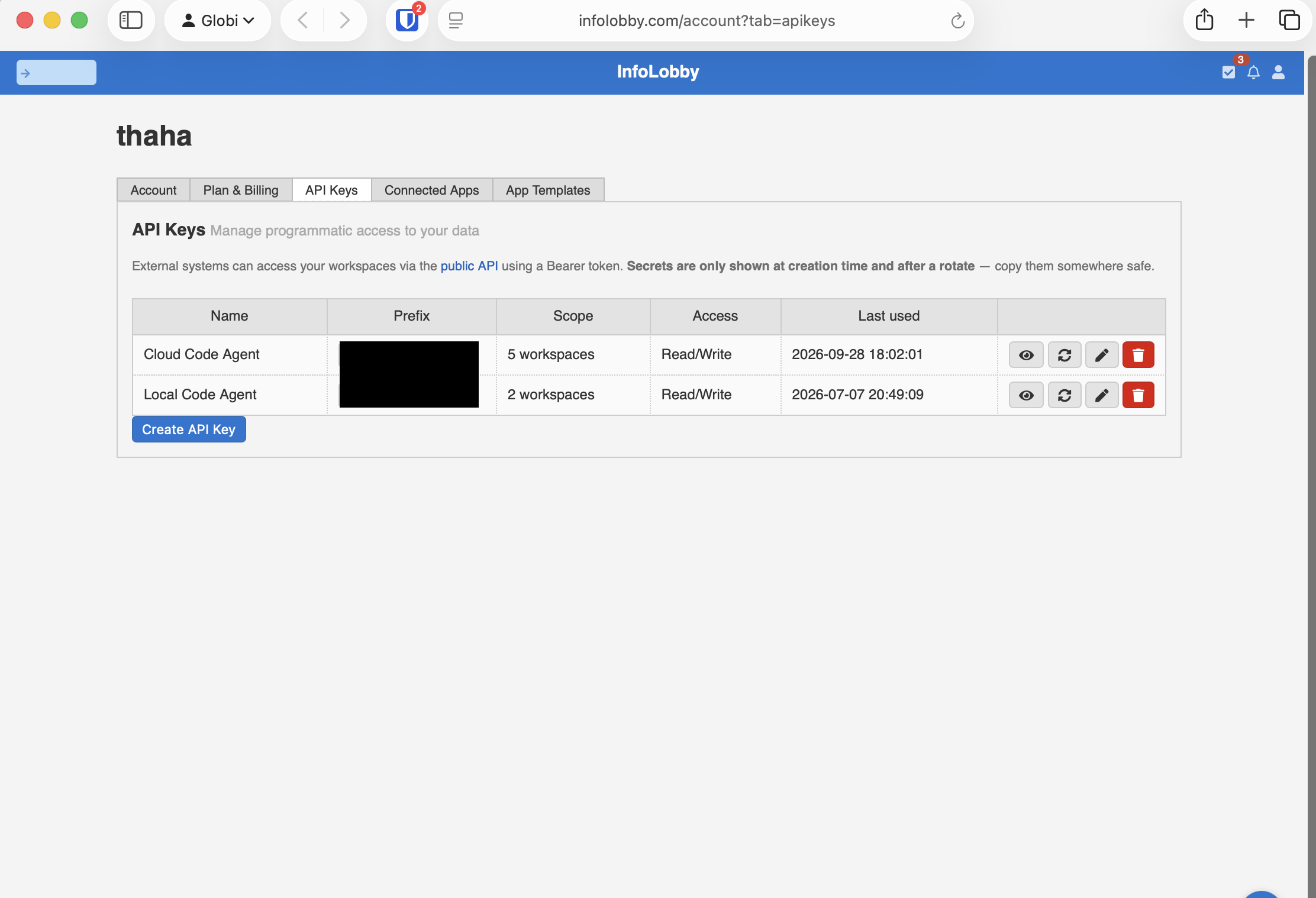Click the Name column header
This screenshot has width=1316, height=898.
pos(230,316)
